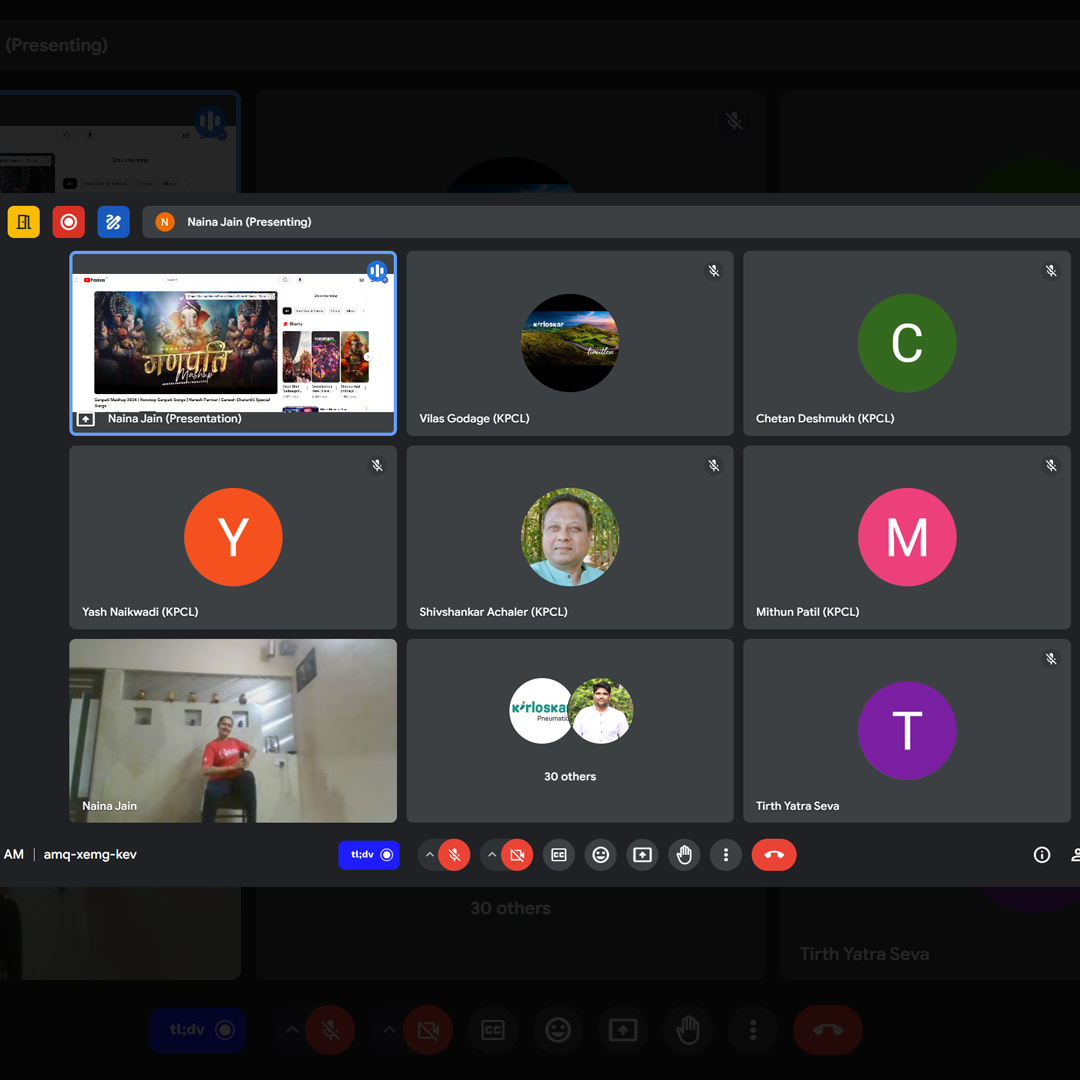Expand audio settings arrow beside microphone
Screen dimensions: 1080x1080
point(430,855)
